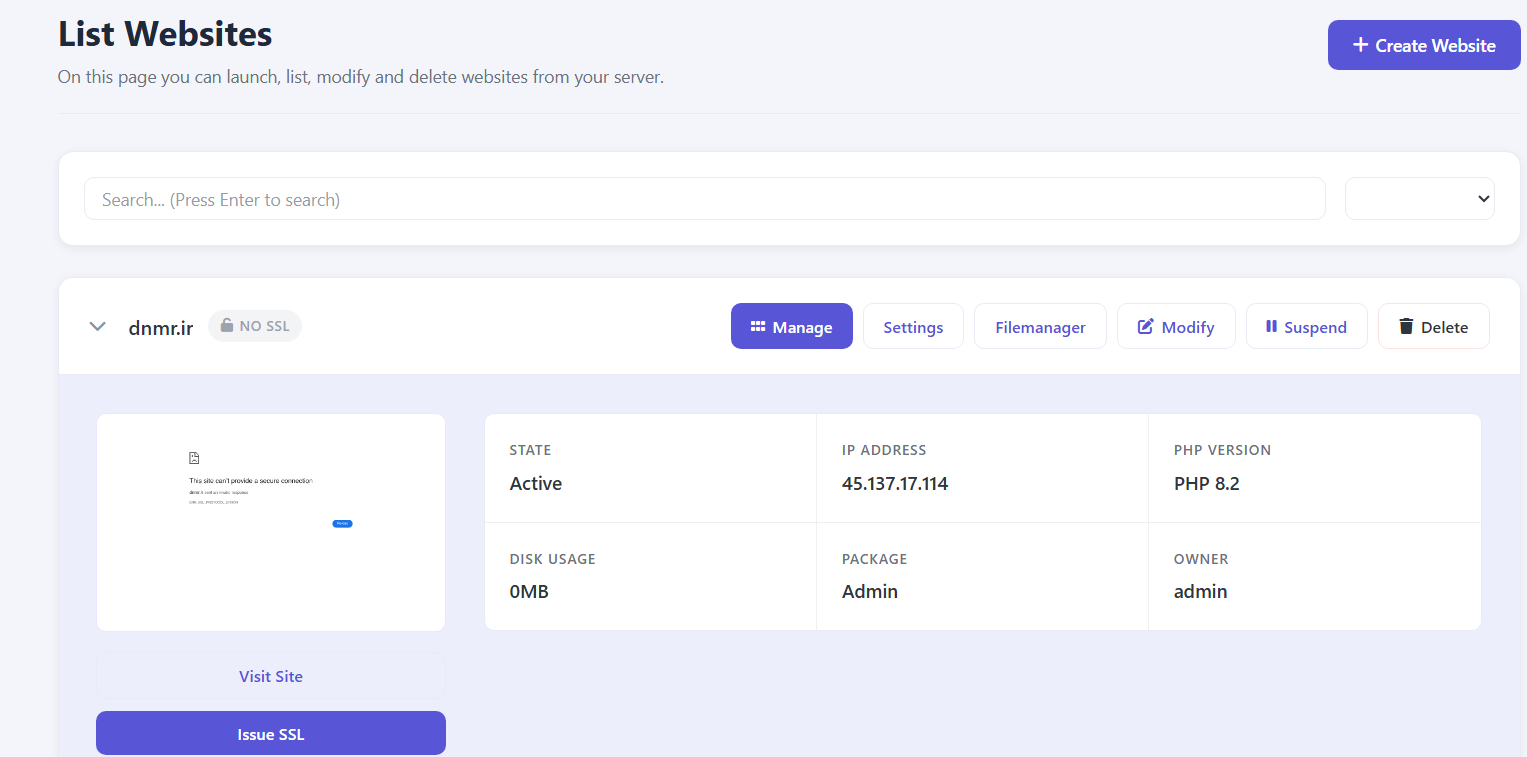Open the filter dropdown next to search
The height and width of the screenshot is (757, 1527).
click(1420, 199)
